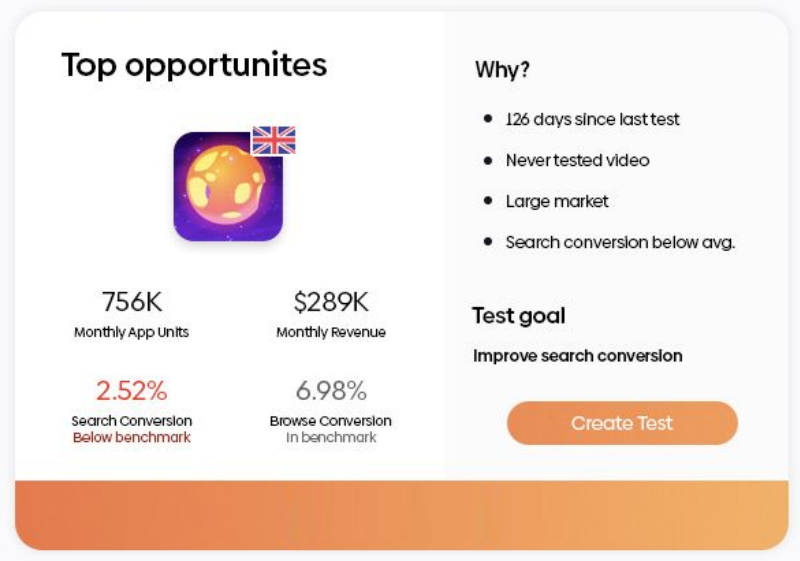800x561 pixels.
Task: Click the In benchmark label
Action: (330, 438)
